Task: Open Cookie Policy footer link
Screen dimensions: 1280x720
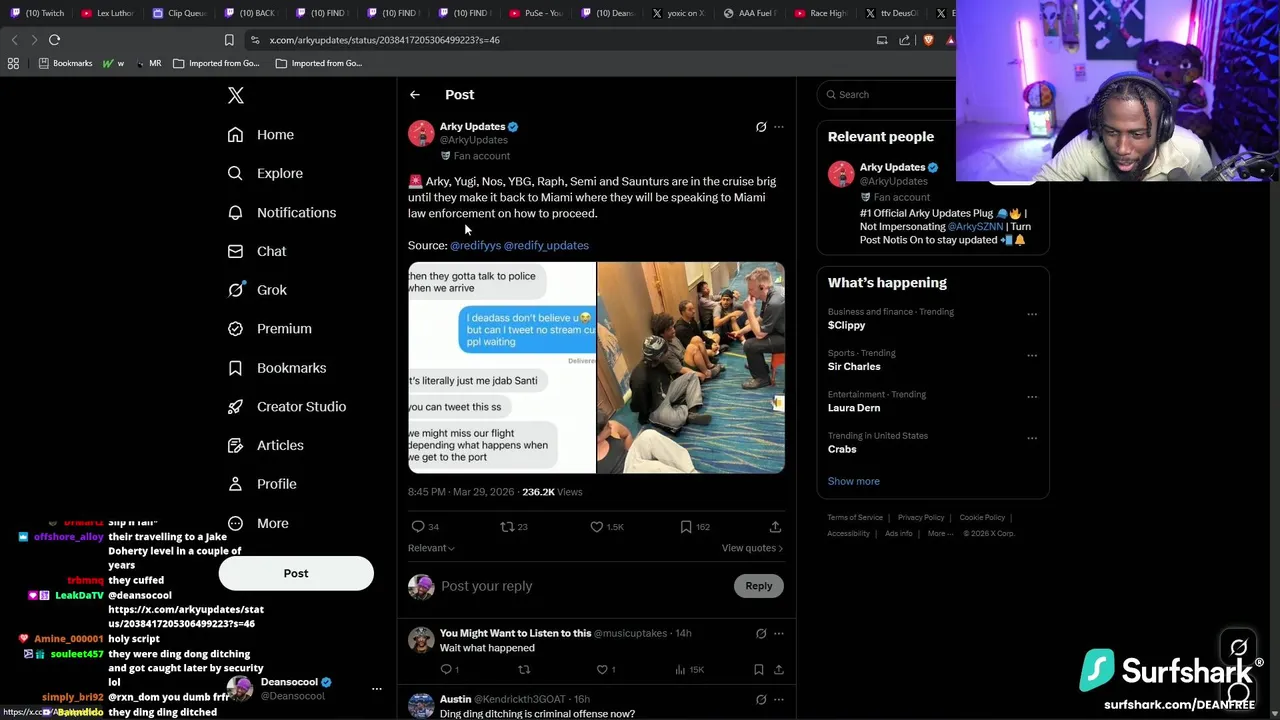Action: 982,518
